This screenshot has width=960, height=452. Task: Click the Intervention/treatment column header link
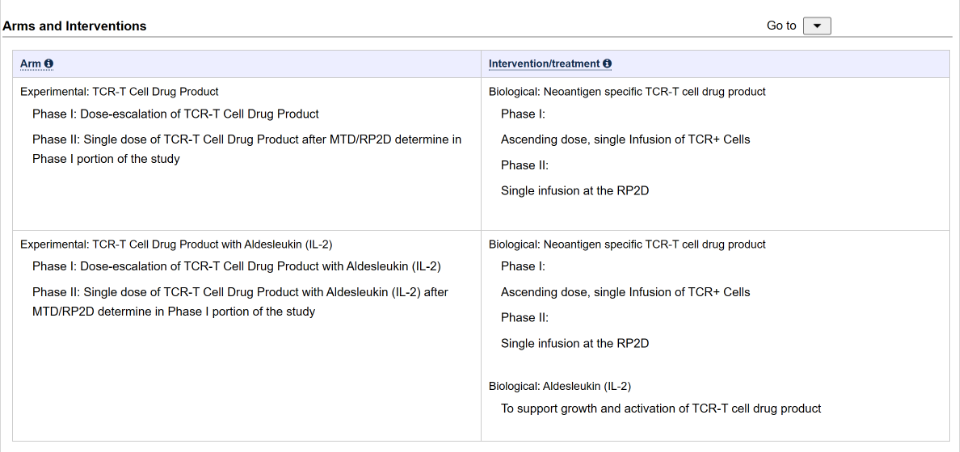544,64
